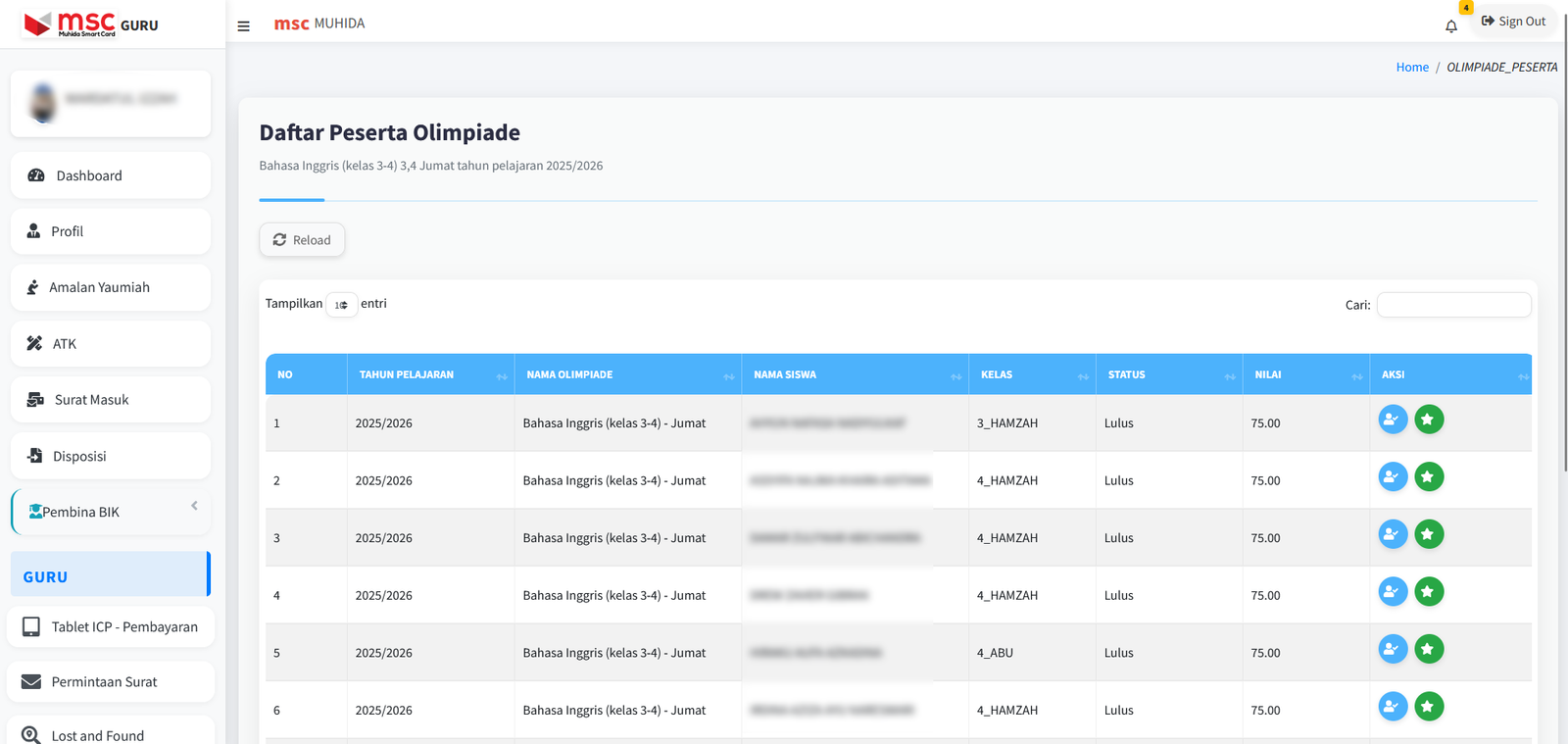Click Lulus status in row 2

[x=1118, y=480]
